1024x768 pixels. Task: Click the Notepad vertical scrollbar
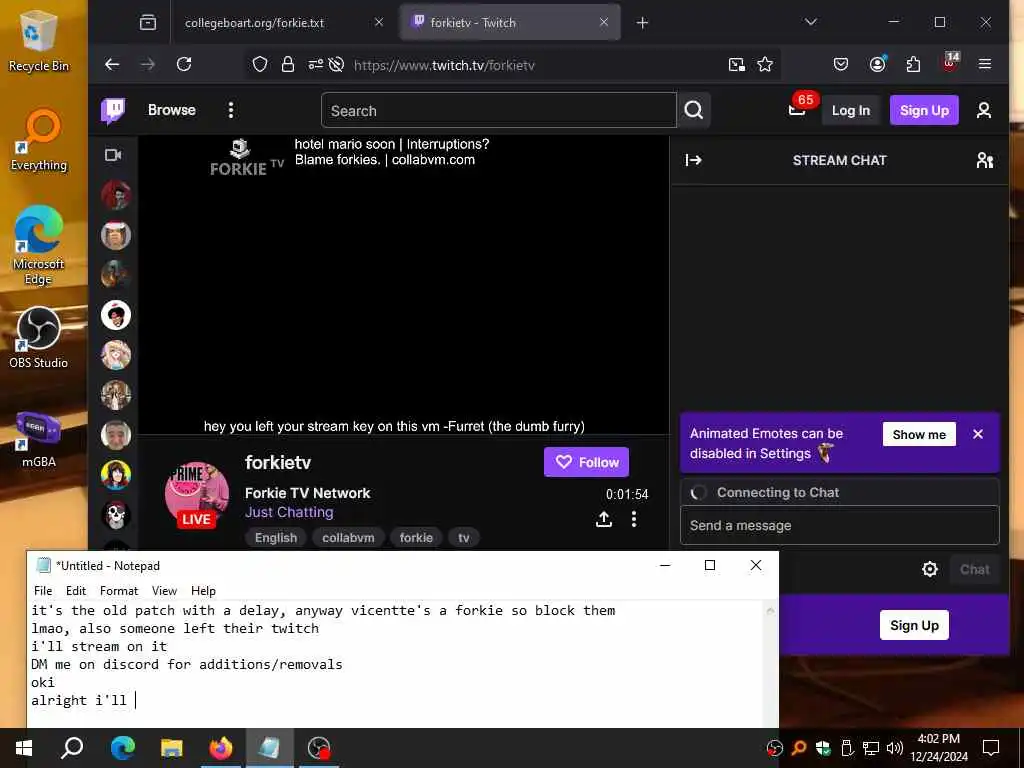tap(771, 664)
